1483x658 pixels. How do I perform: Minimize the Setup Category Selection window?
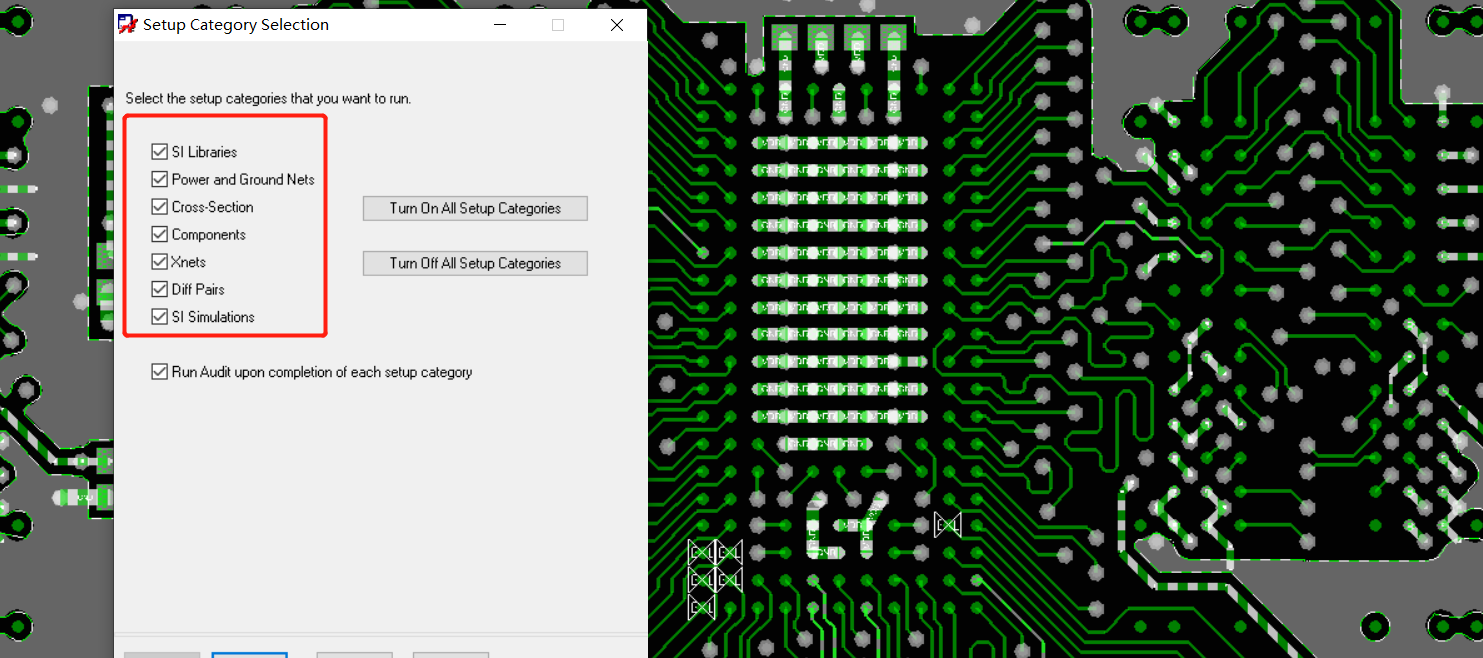[x=499, y=25]
